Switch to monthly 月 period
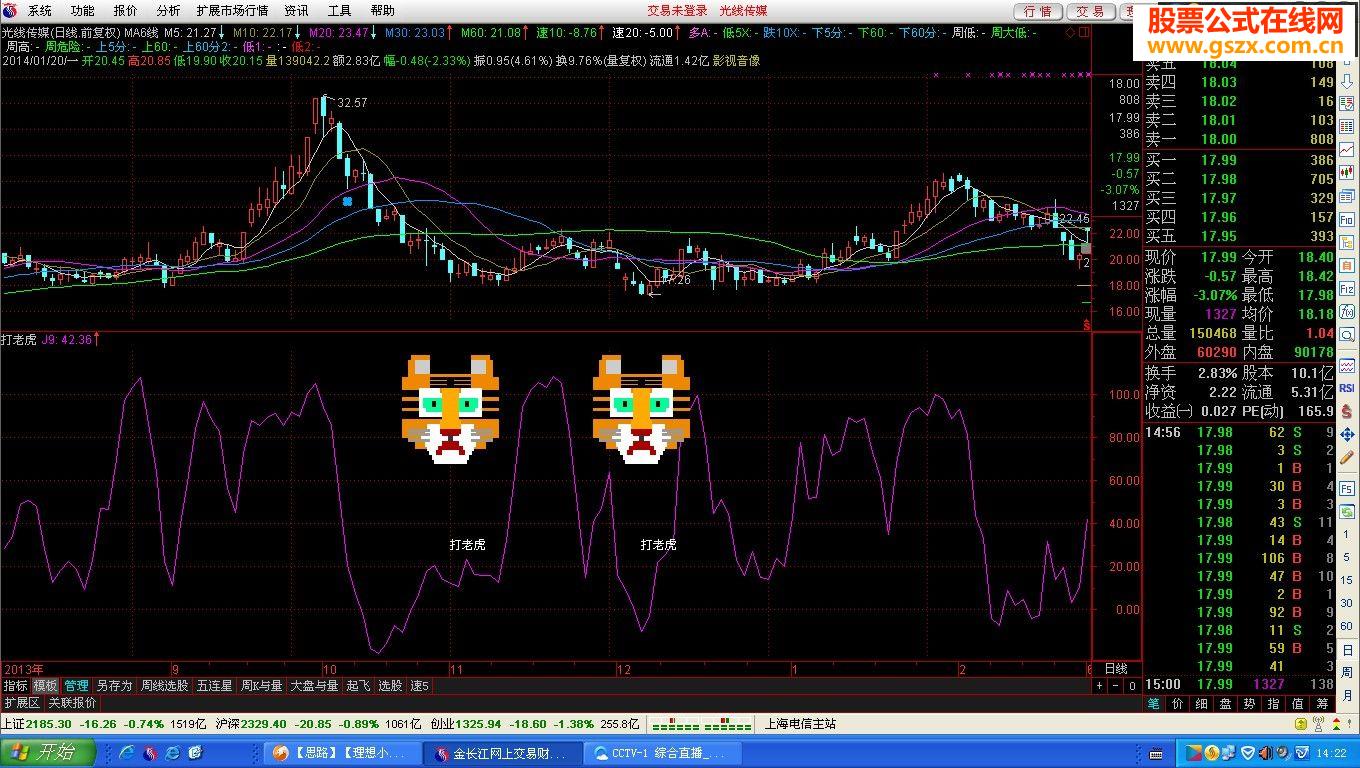Screen dimensions: 1360x768 click(x=1346, y=696)
